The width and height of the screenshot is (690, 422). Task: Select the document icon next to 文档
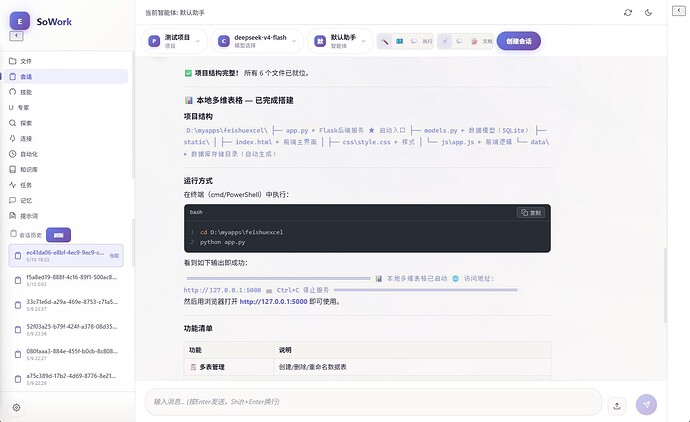click(x=474, y=41)
